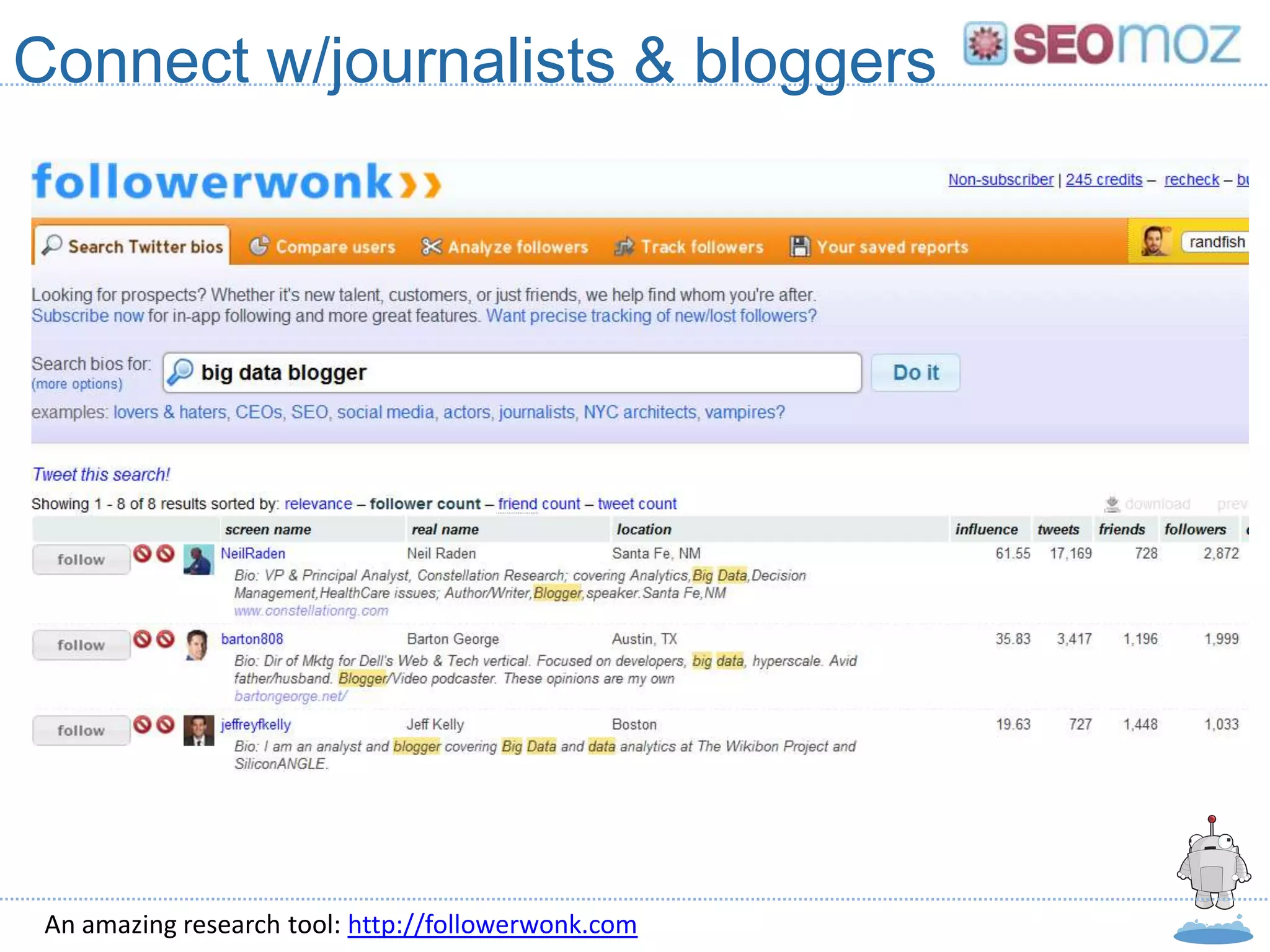
Task: Sort results by relevance
Action: point(318,504)
